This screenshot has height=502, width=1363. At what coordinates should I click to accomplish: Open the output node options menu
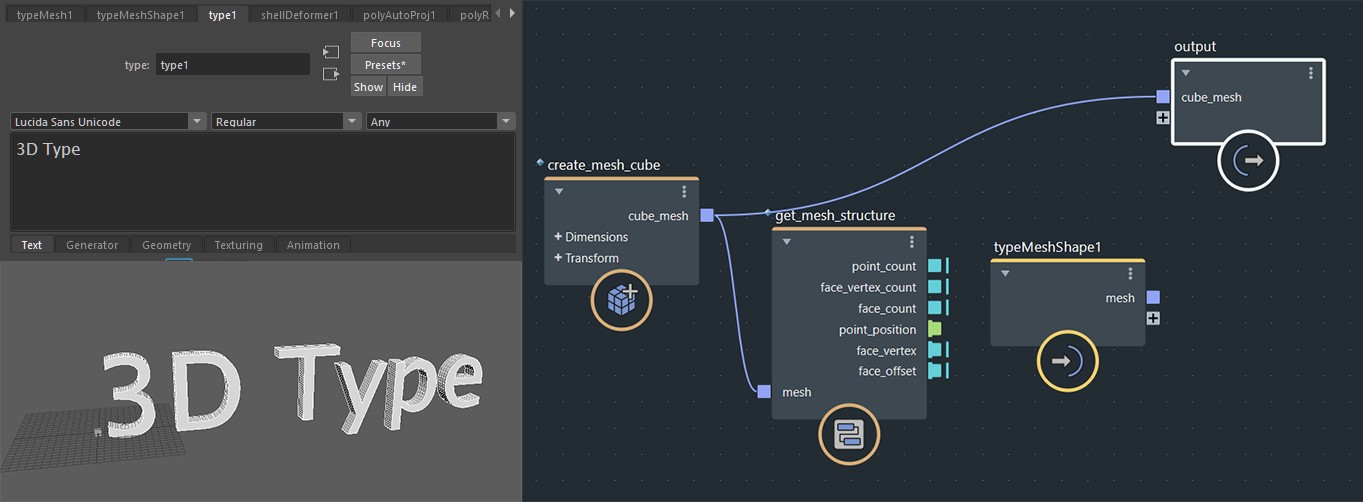tap(1311, 73)
